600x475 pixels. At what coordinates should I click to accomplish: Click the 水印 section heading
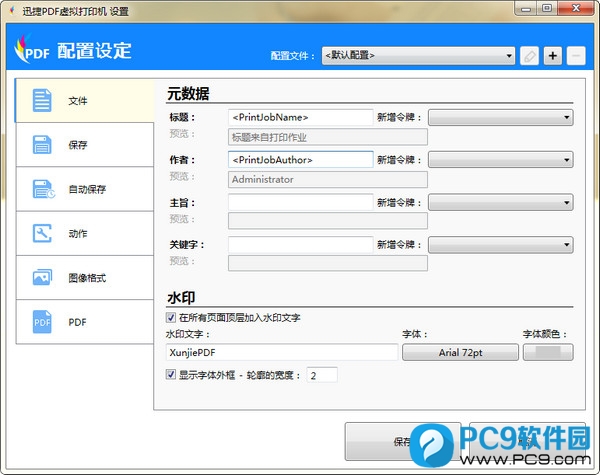(181, 298)
